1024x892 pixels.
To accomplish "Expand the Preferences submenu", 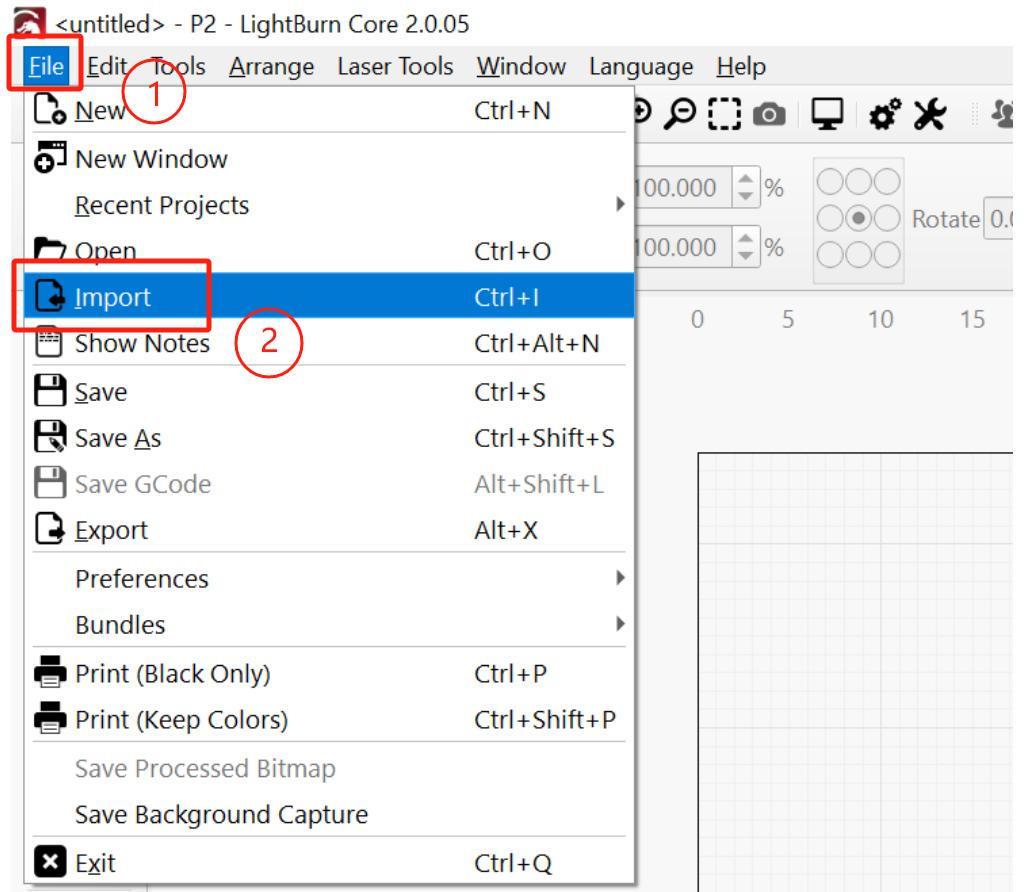I will click(x=329, y=579).
